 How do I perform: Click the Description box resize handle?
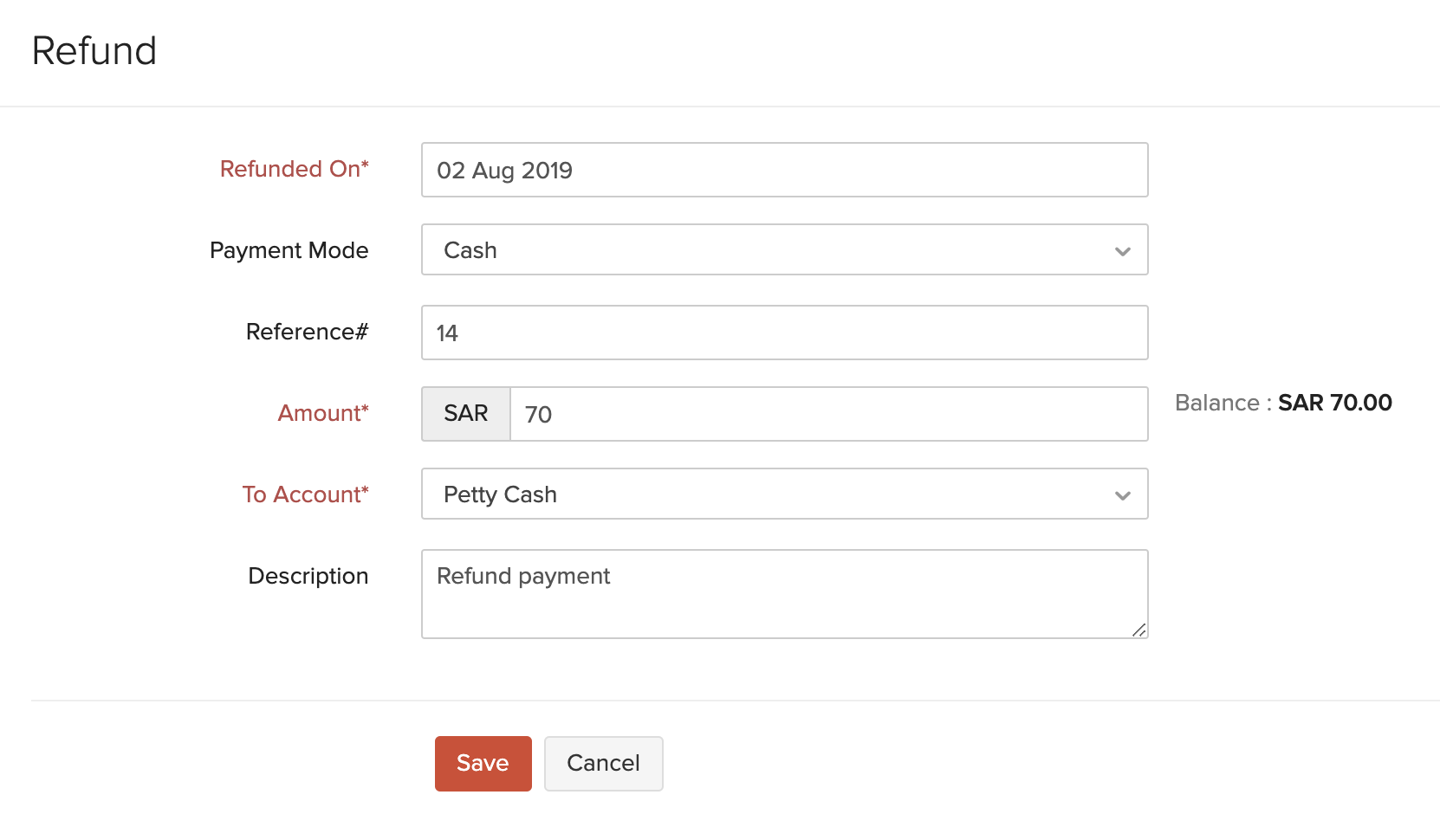(x=1139, y=630)
